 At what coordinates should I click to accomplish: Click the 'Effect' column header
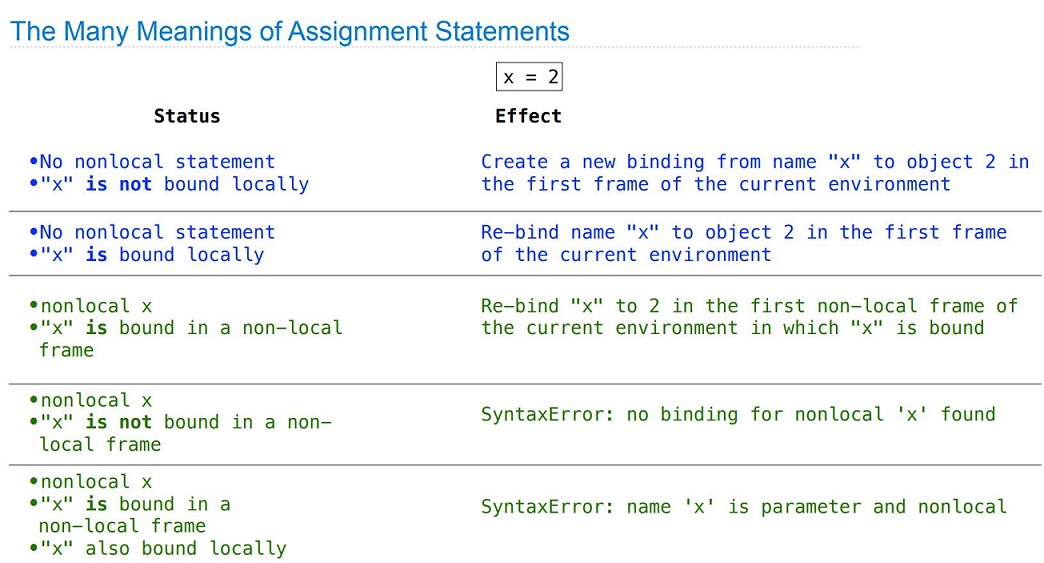click(528, 116)
